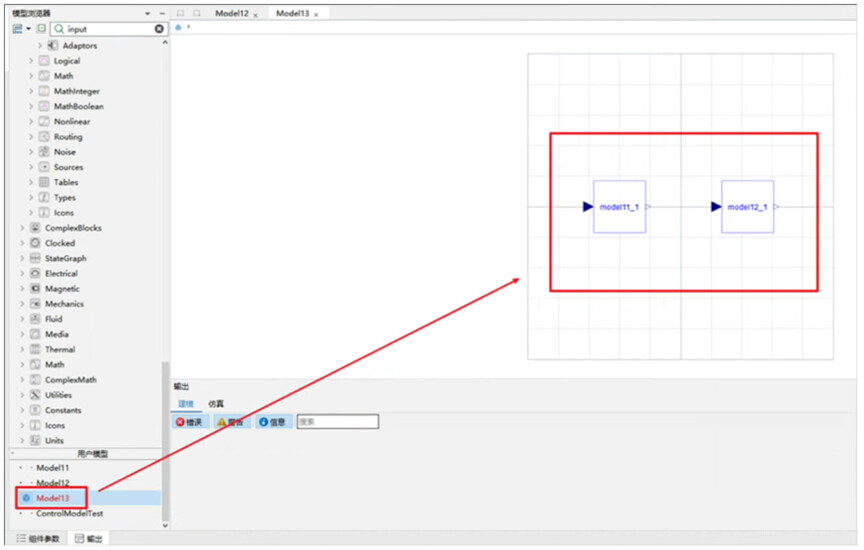Click the Clocked library icon
The image size is (864, 550).
pos(35,242)
